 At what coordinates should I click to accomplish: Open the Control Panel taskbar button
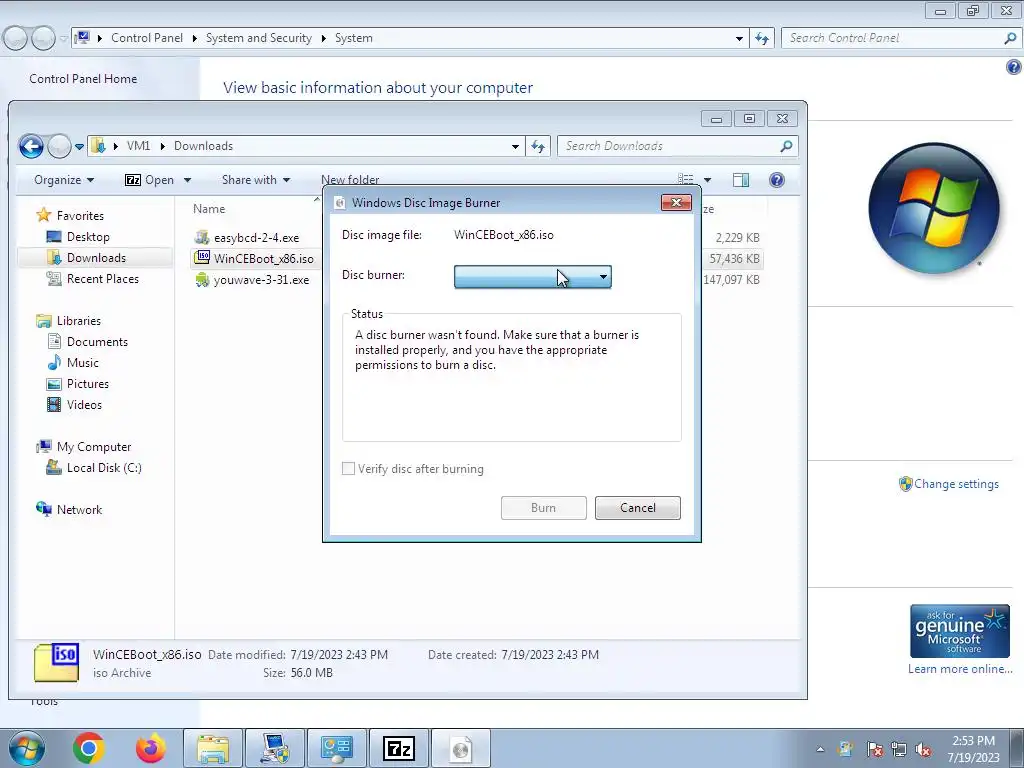[336, 748]
